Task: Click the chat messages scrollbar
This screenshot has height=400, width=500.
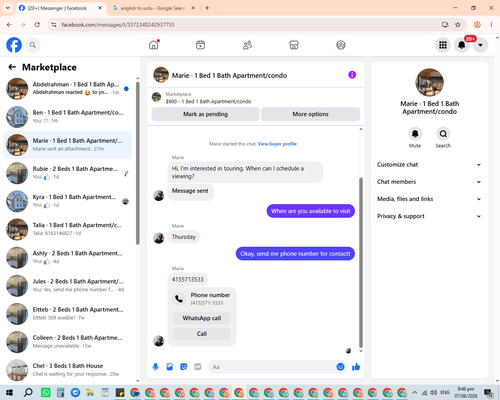Action: [x=361, y=263]
